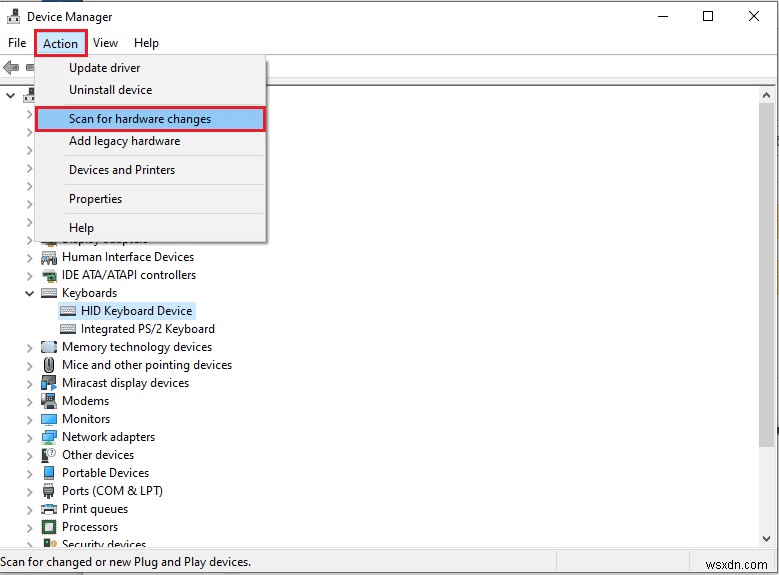Screen dimensions: 779x575
Task: Select Miracast display devices label
Action: coord(125,383)
